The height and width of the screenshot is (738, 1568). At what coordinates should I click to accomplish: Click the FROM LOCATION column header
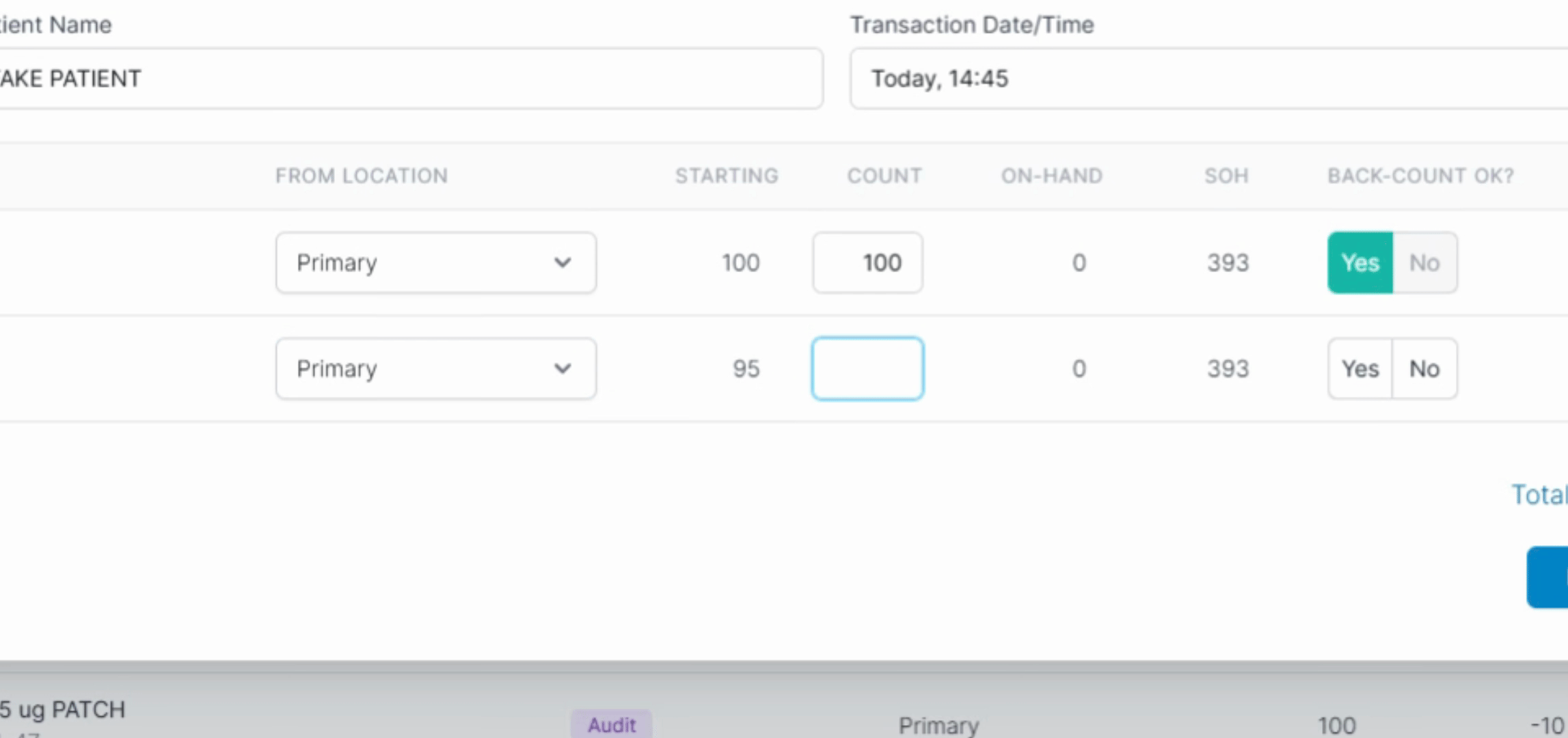point(362,176)
